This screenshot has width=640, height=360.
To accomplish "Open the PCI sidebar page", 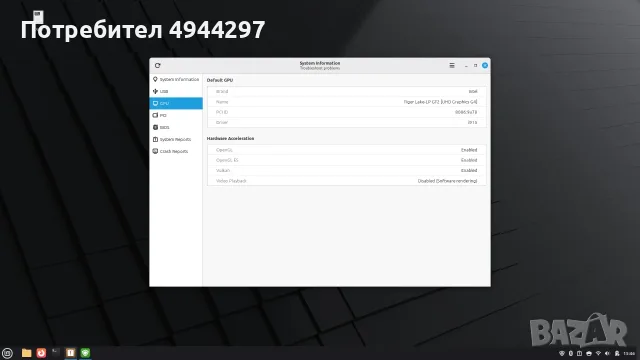I will (x=176, y=116).
